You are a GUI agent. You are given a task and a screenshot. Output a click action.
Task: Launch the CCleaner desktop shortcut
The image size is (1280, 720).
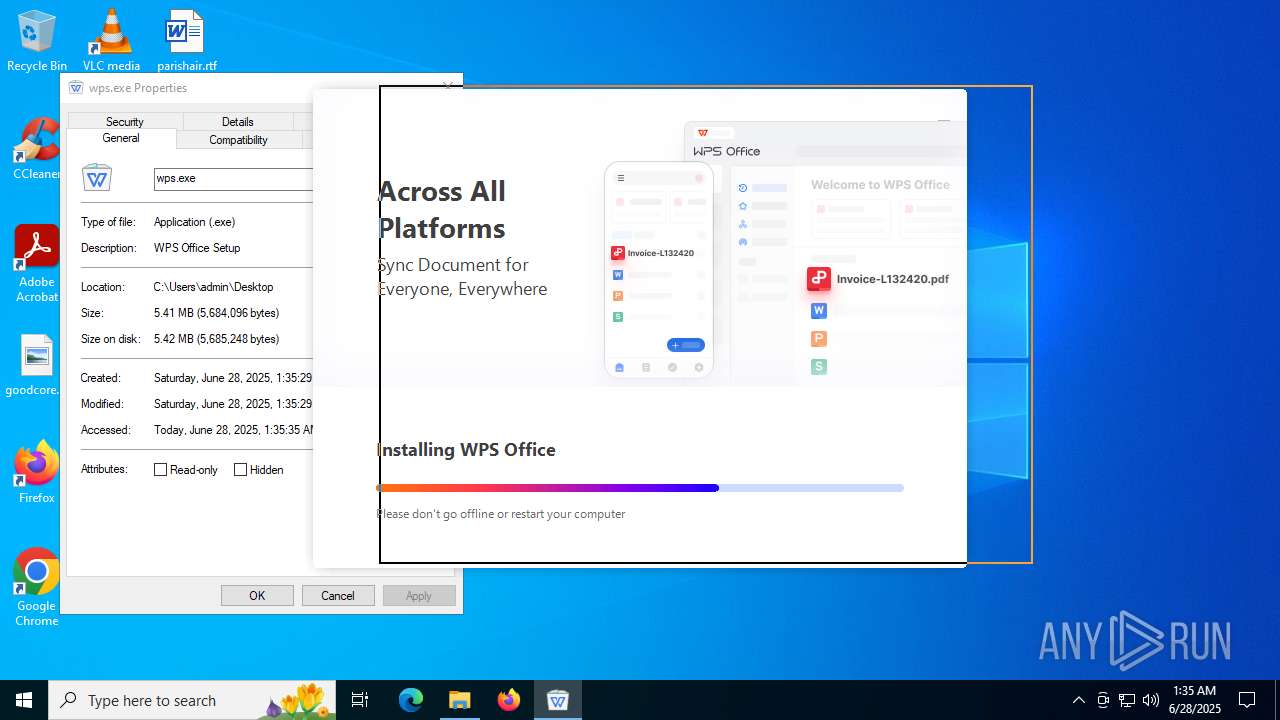37,148
